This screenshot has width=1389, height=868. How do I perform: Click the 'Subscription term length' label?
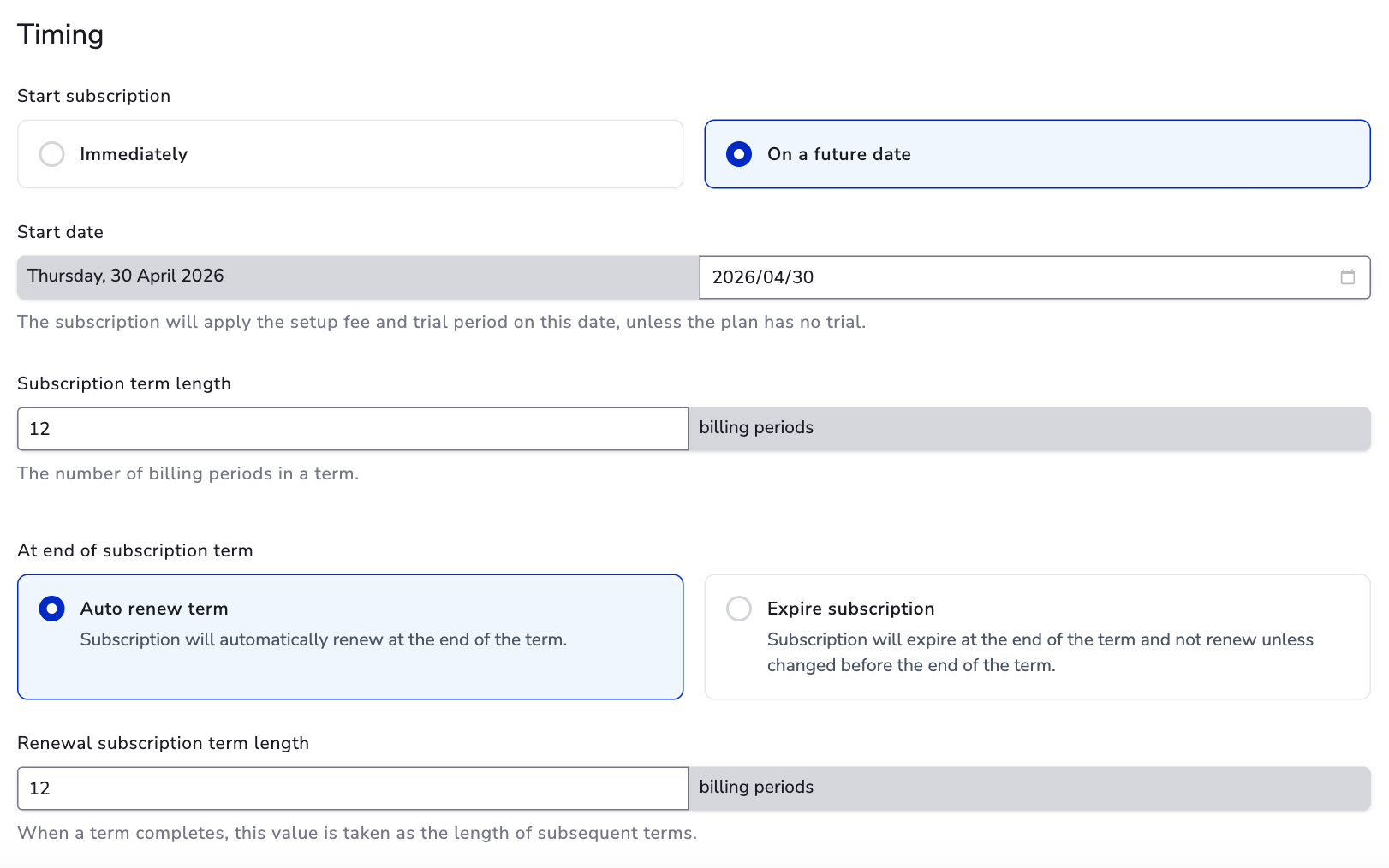click(x=124, y=383)
